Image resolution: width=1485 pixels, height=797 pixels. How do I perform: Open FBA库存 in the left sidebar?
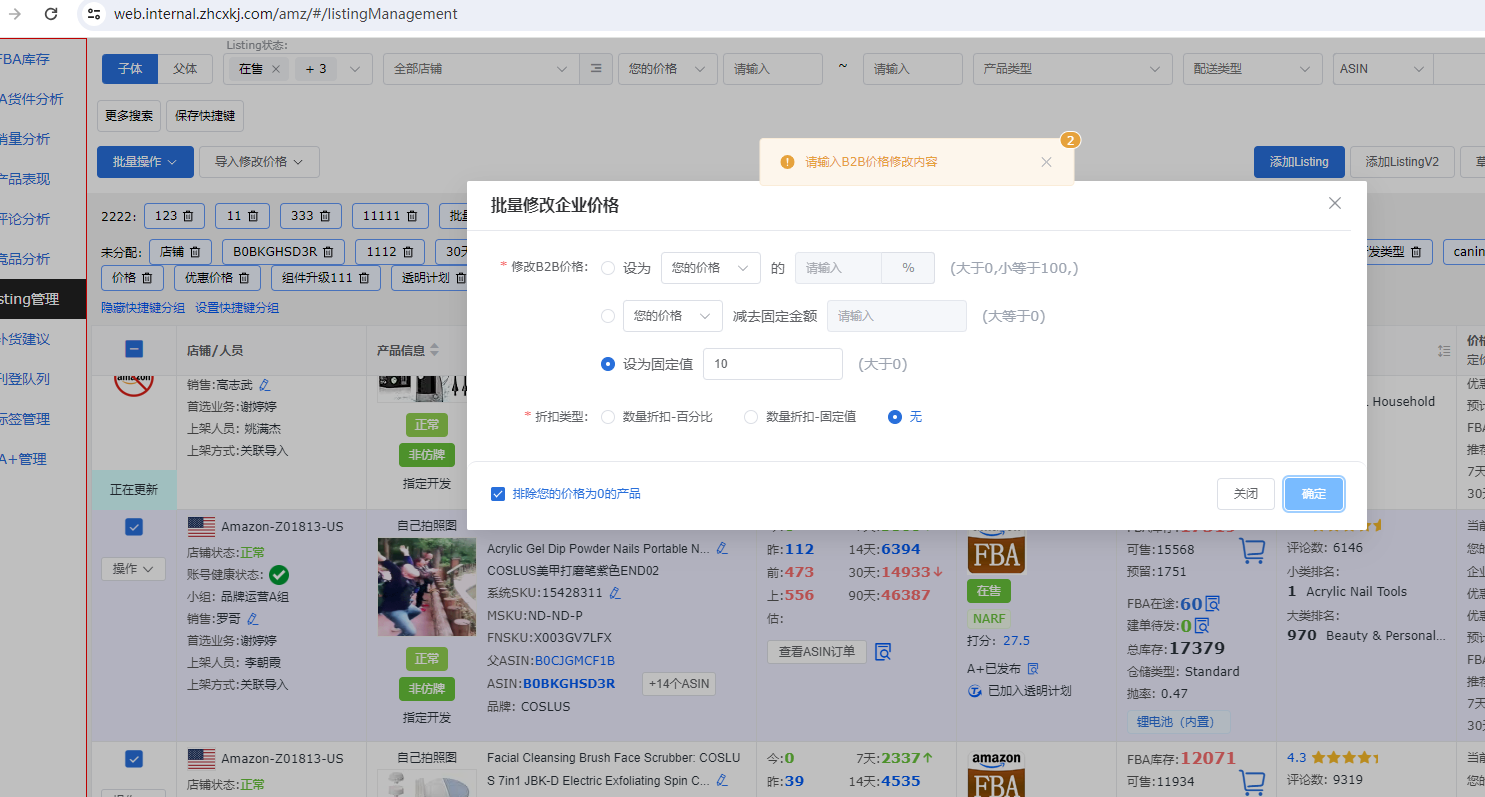point(24,59)
